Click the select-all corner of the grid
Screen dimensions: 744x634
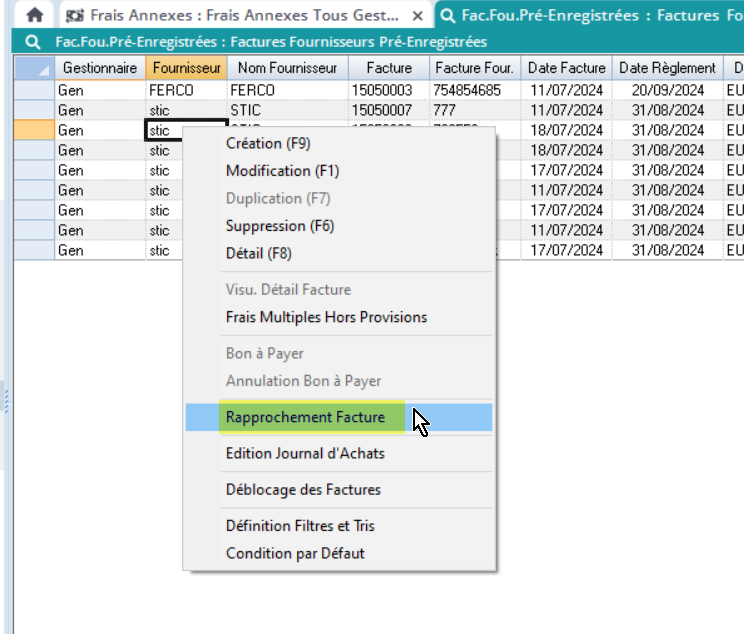[x=33, y=68]
